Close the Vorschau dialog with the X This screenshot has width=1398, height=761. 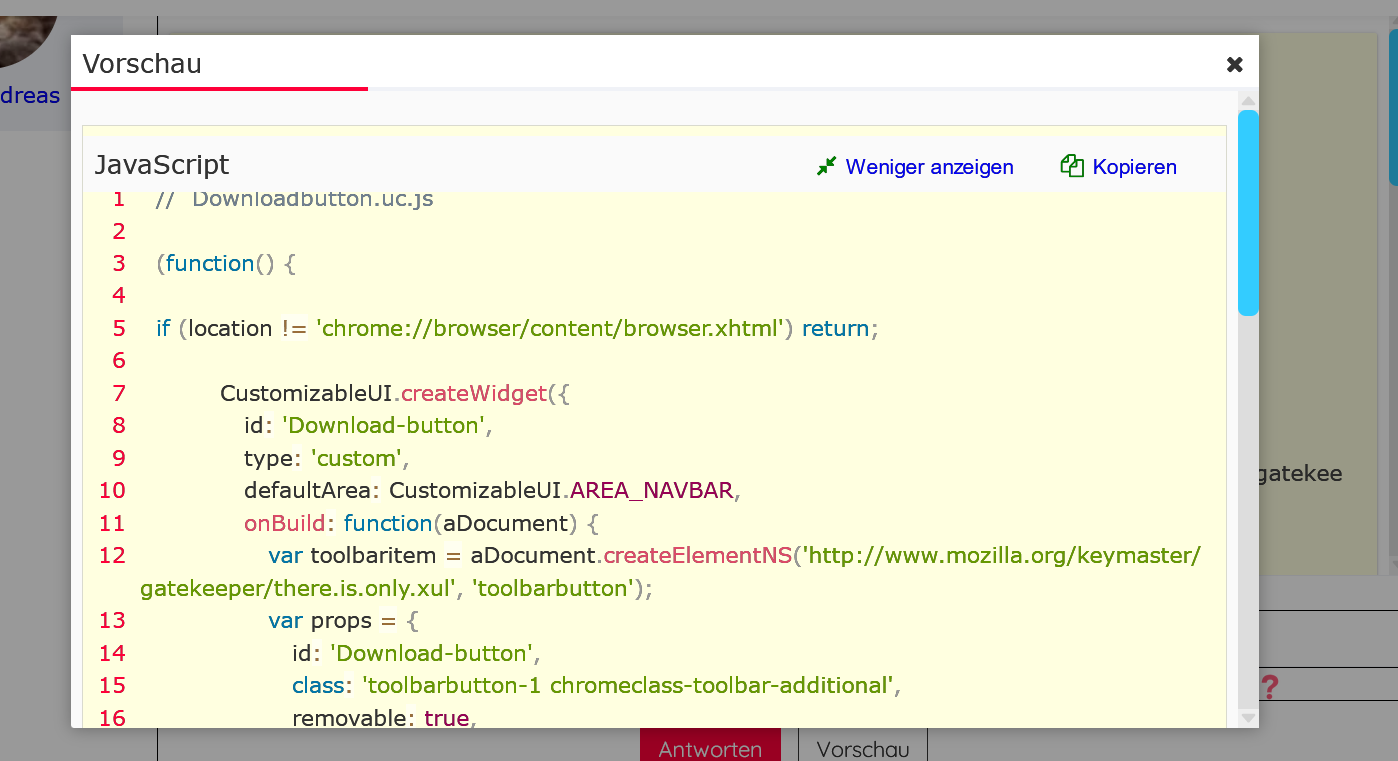click(1234, 65)
